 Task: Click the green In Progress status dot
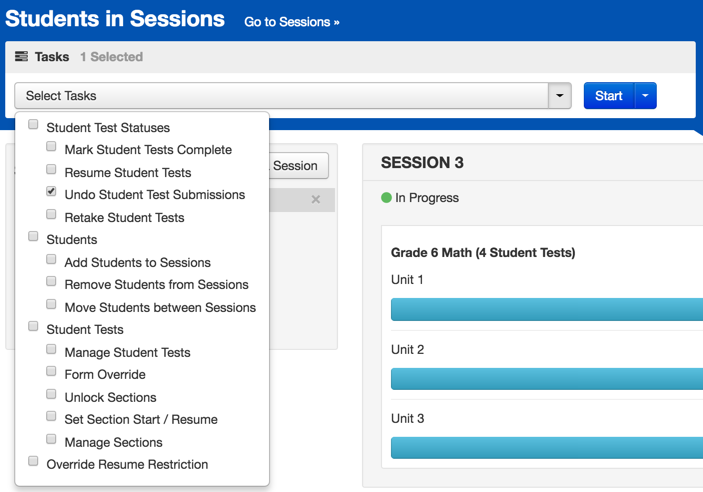click(x=386, y=198)
